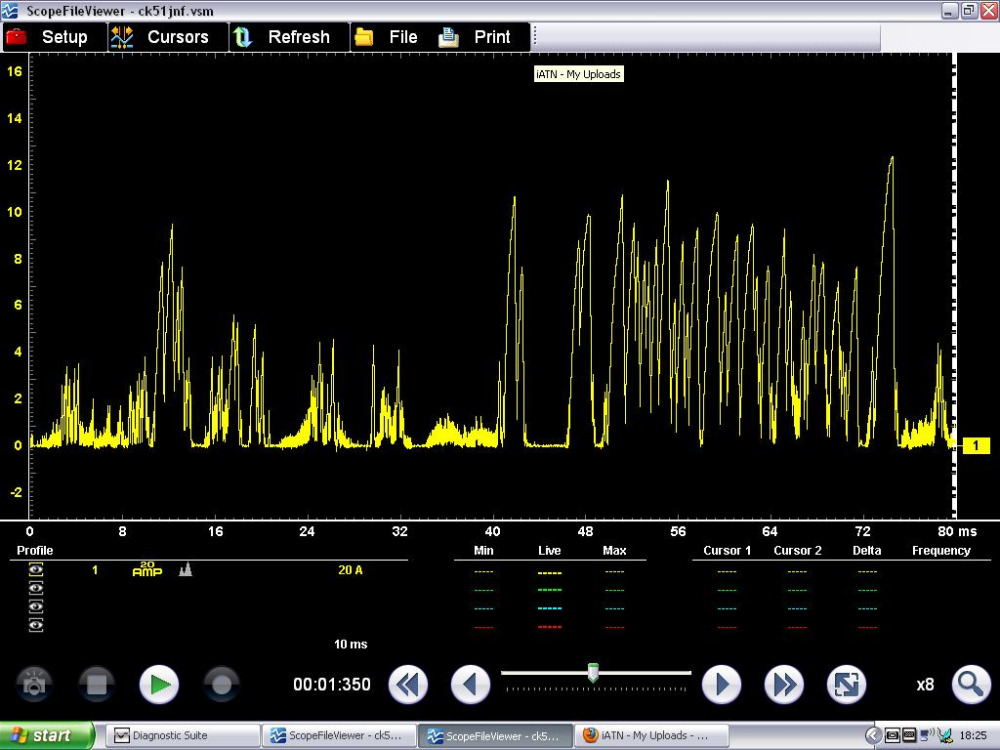1000x750 pixels.
Task: Click the round Record button
Action: [221, 685]
